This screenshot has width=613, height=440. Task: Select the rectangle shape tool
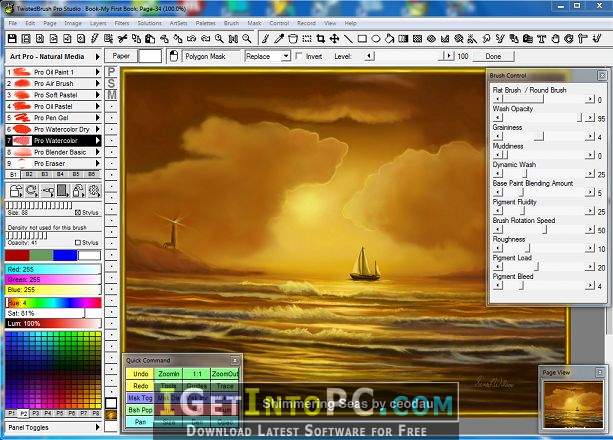point(362,39)
